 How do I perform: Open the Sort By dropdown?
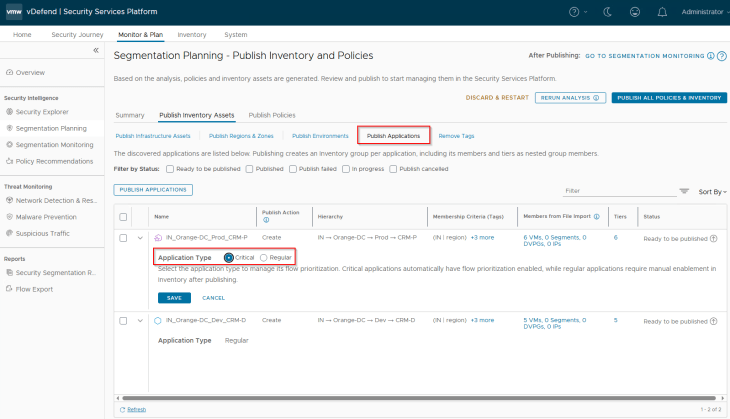tap(713, 190)
